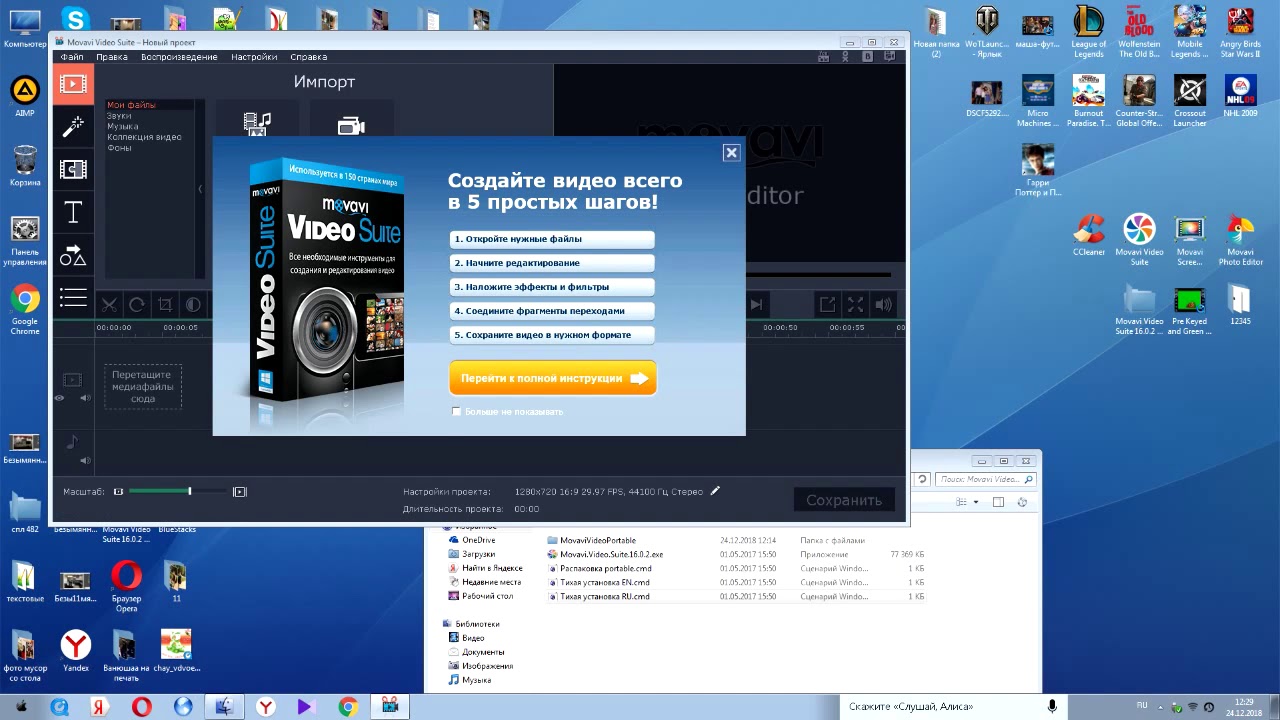Viewport: 1280px width, 720px height.
Task: Select 'Коллекция видео' category
Action: (x=144, y=137)
